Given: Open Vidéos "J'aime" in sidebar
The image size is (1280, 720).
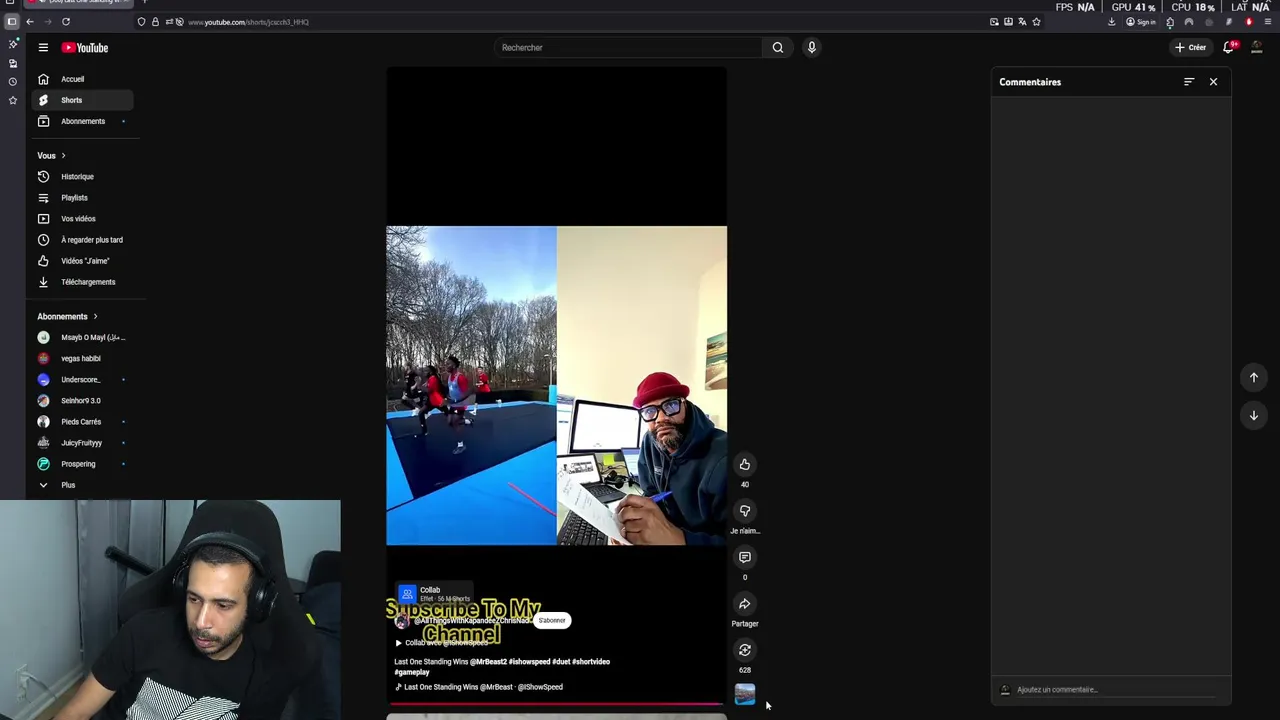Looking at the screenshot, I should (x=81, y=261).
